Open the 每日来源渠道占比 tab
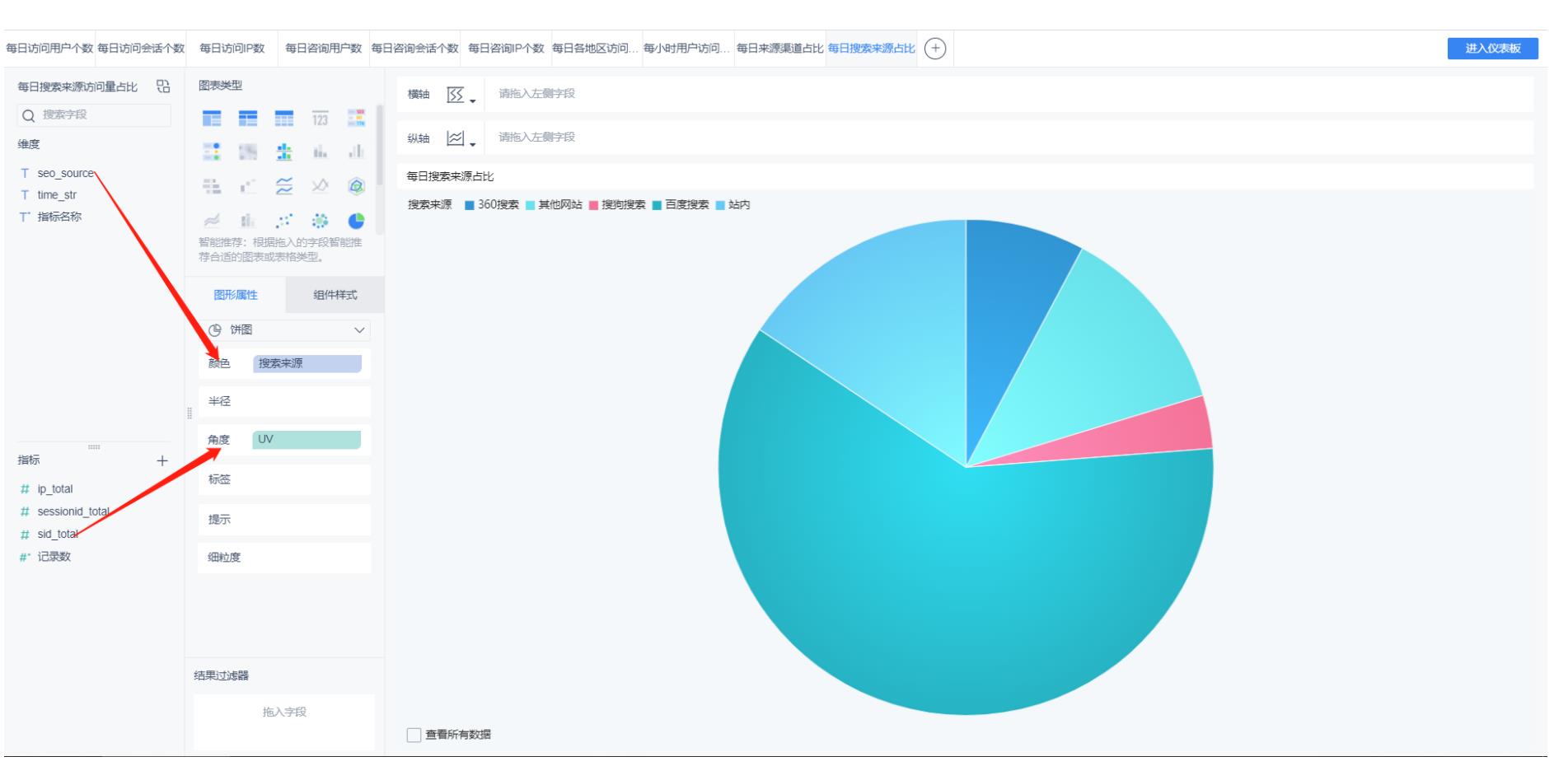Screen dimensions: 1568x780 pos(779,49)
